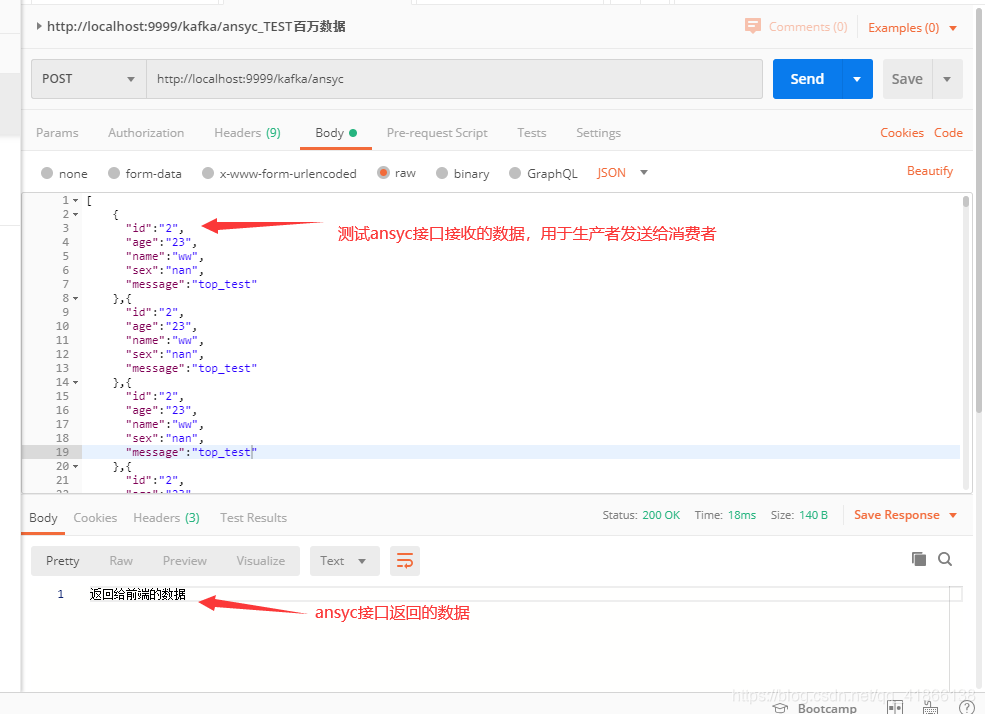Click the Save request button
Screen dimensions: 985x714
tap(907, 79)
